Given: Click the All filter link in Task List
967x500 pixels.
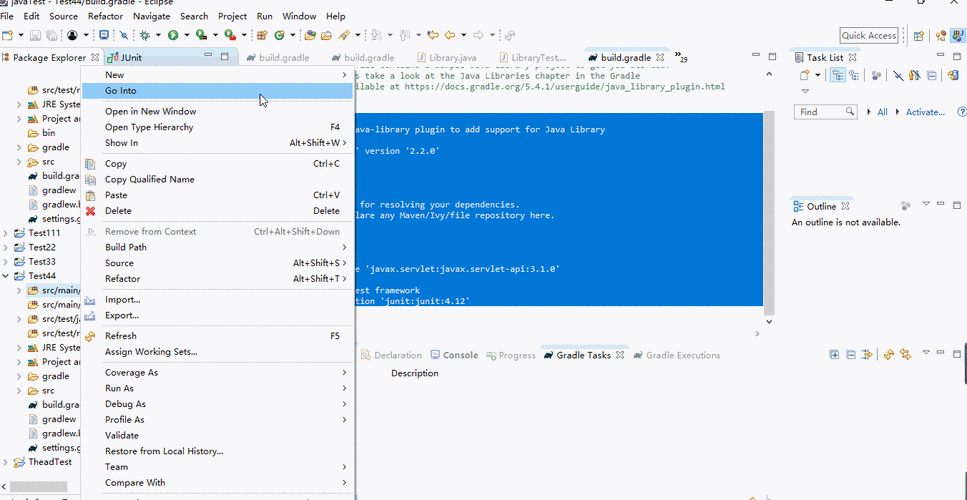Looking at the screenshot, I should tap(883, 112).
